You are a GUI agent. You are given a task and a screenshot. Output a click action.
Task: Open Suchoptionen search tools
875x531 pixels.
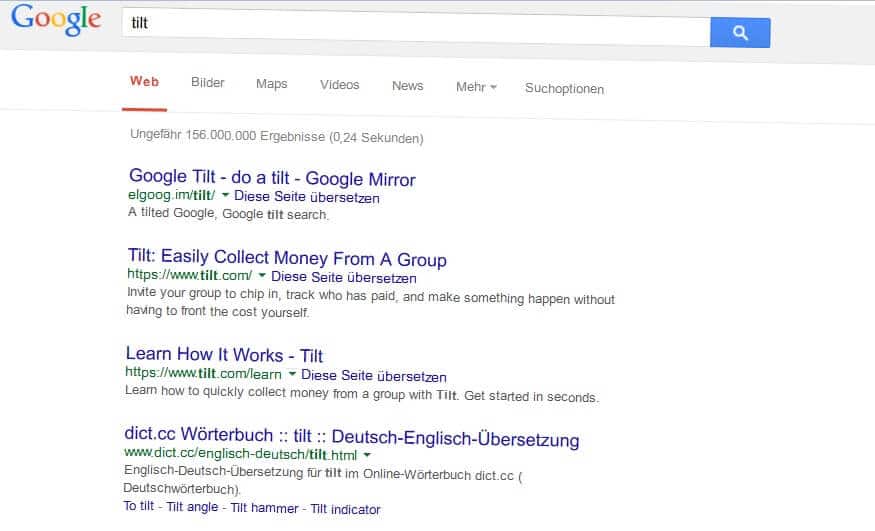pyautogui.click(x=564, y=89)
